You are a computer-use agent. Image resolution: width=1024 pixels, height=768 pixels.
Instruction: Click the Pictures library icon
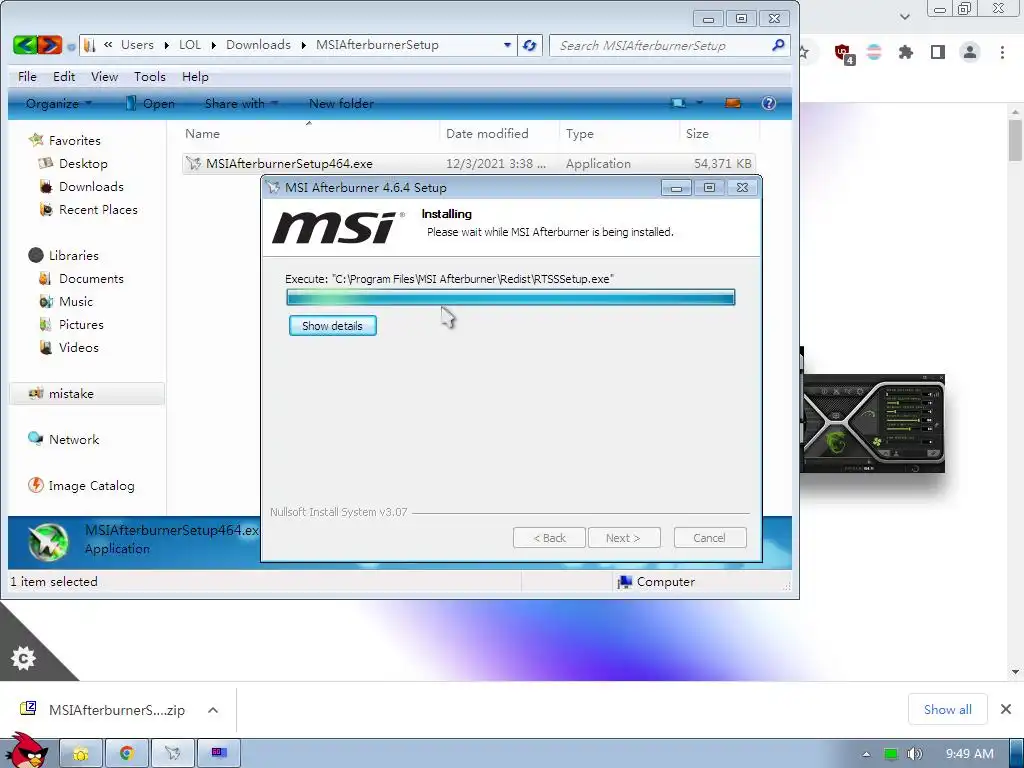45,325
